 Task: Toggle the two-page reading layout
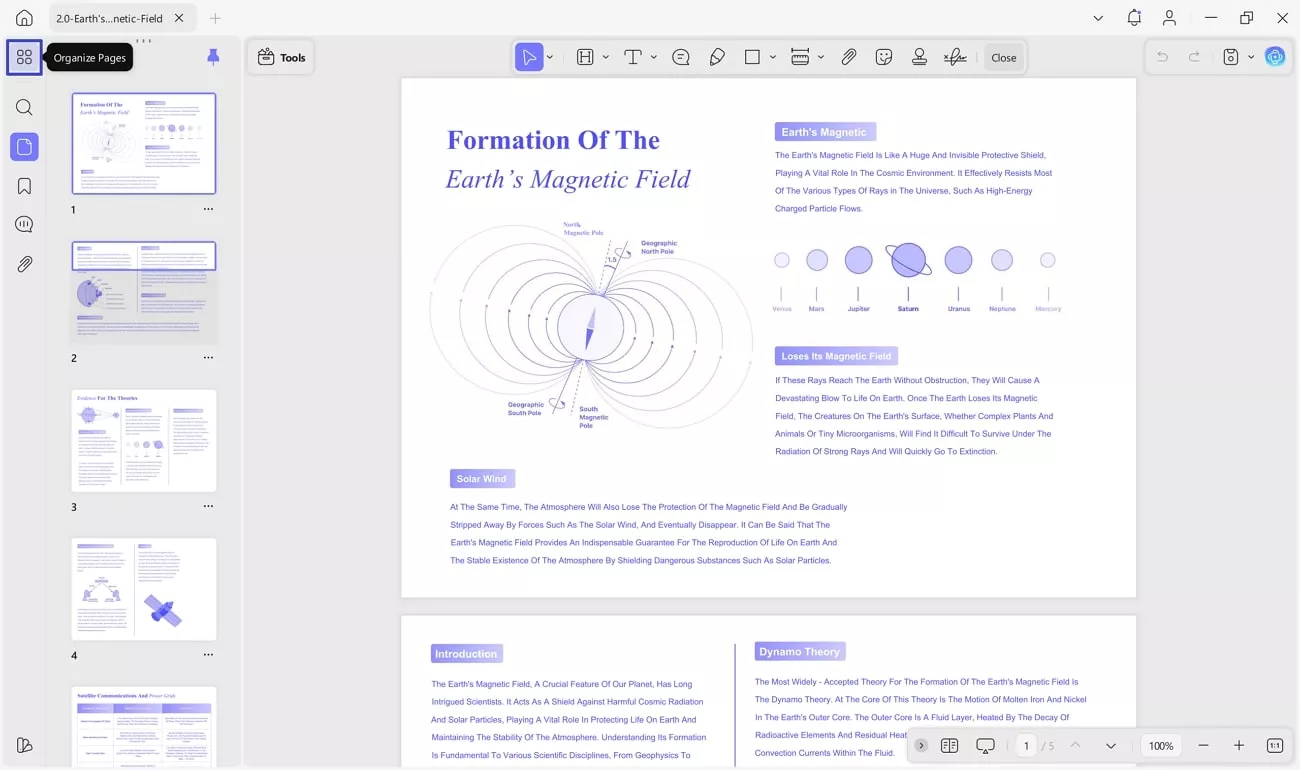click(x=949, y=746)
